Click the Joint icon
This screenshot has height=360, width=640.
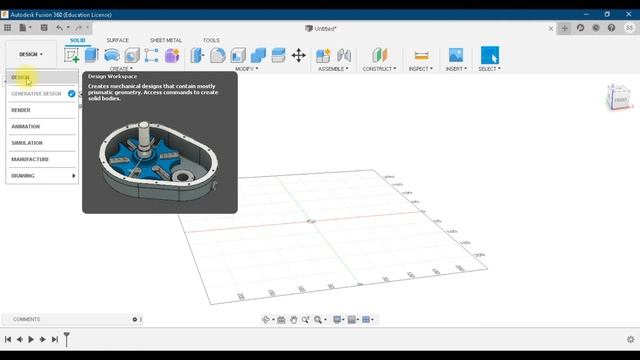pyautogui.click(x=344, y=55)
